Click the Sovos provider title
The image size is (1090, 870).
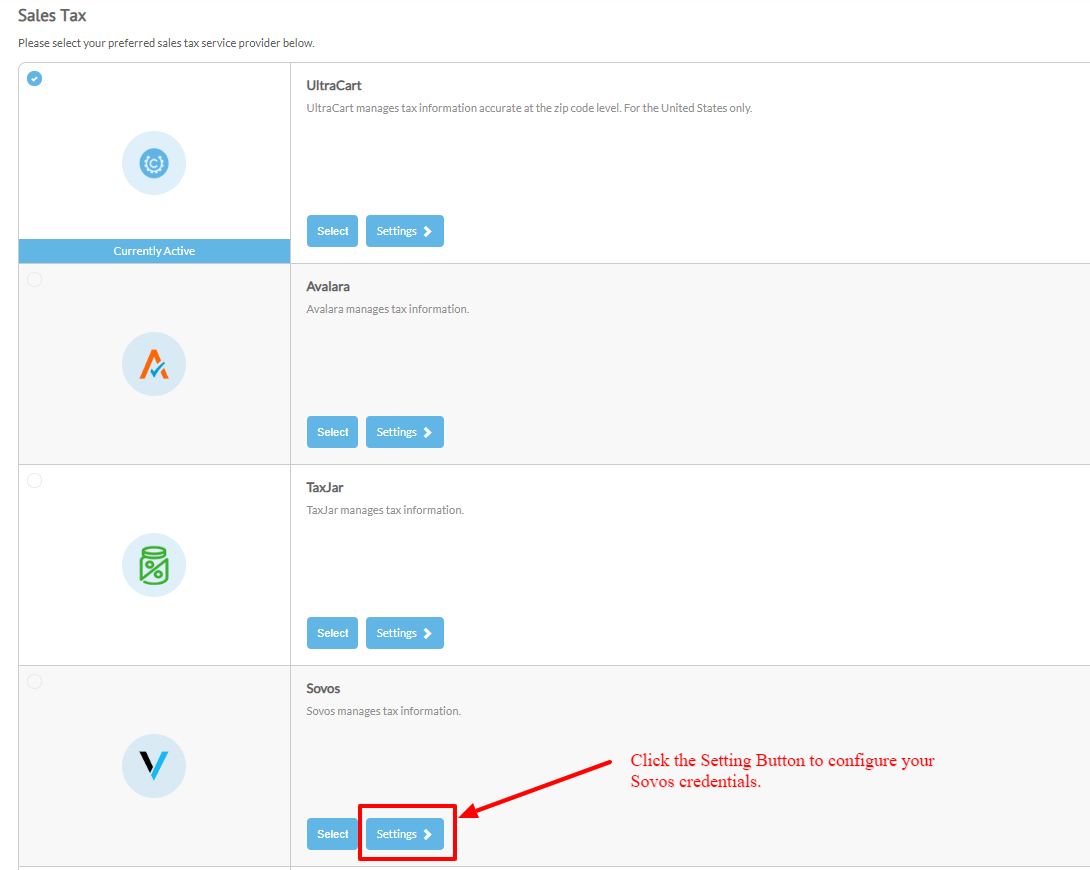point(323,689)
